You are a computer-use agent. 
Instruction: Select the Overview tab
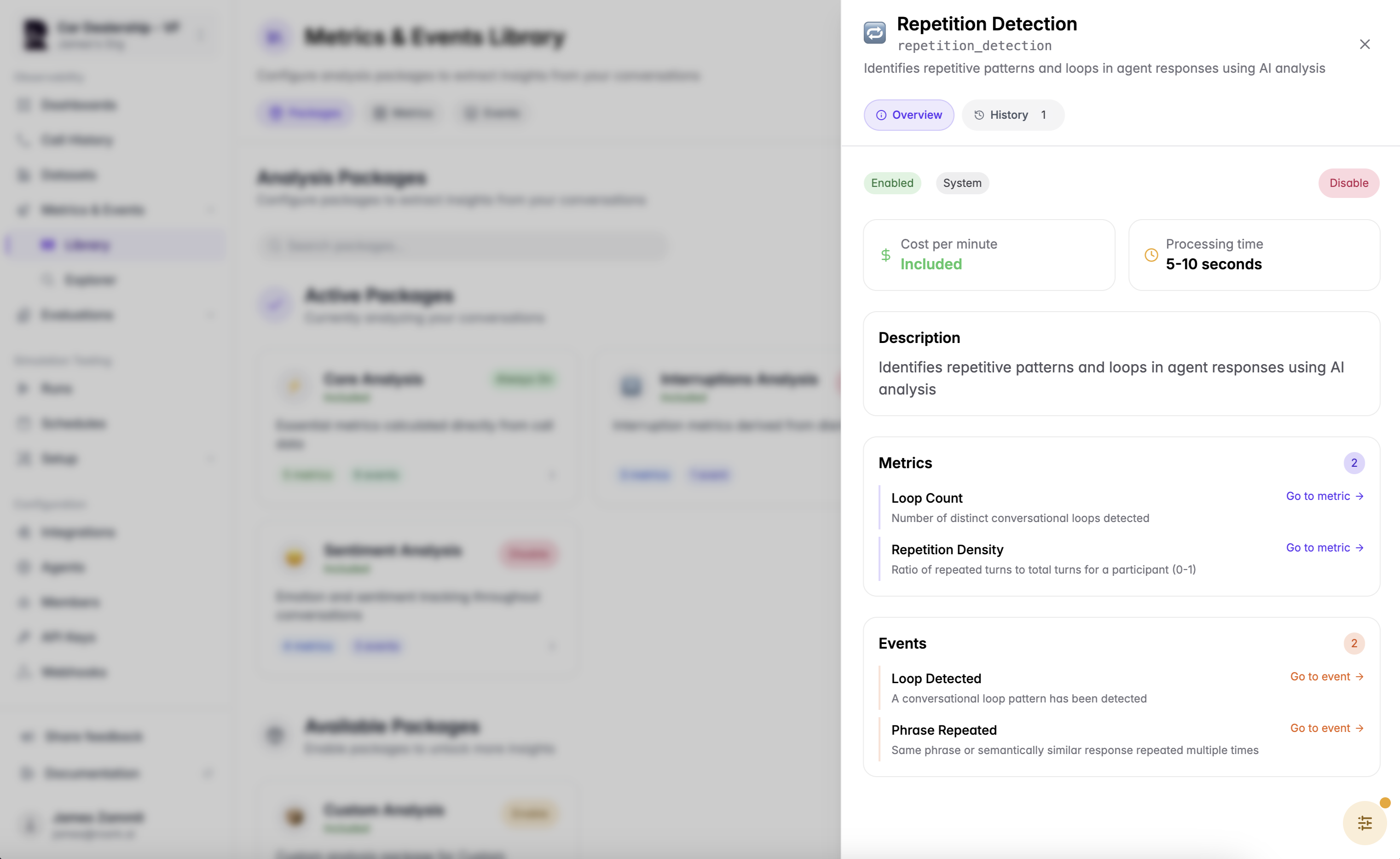tap(908, 115)
